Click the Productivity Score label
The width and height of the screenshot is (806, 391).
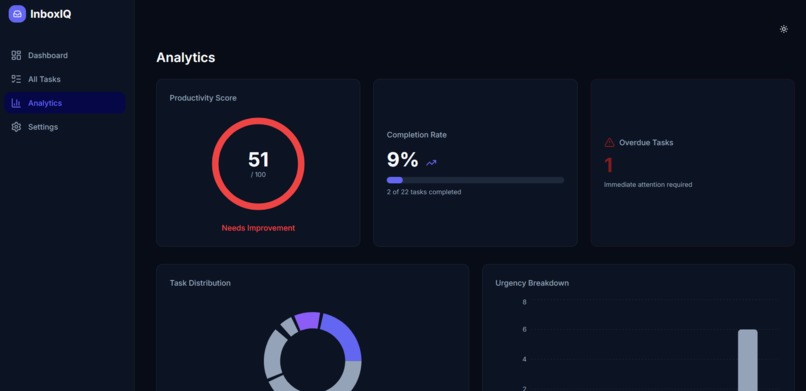(203, 98)
